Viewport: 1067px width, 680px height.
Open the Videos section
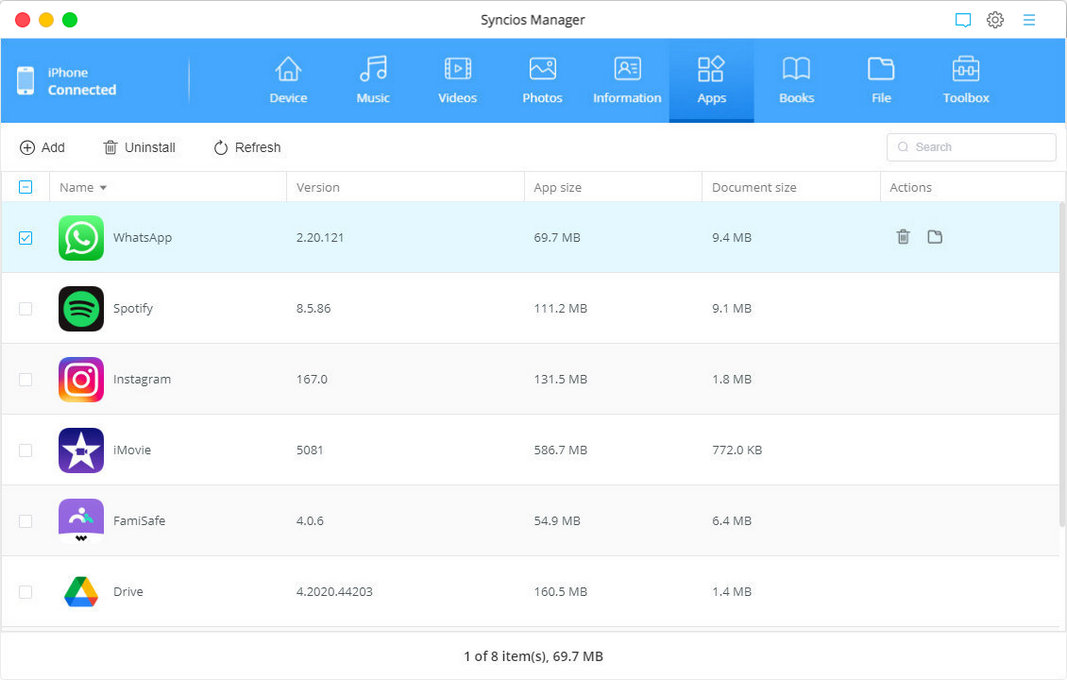[x=457, y=80]
